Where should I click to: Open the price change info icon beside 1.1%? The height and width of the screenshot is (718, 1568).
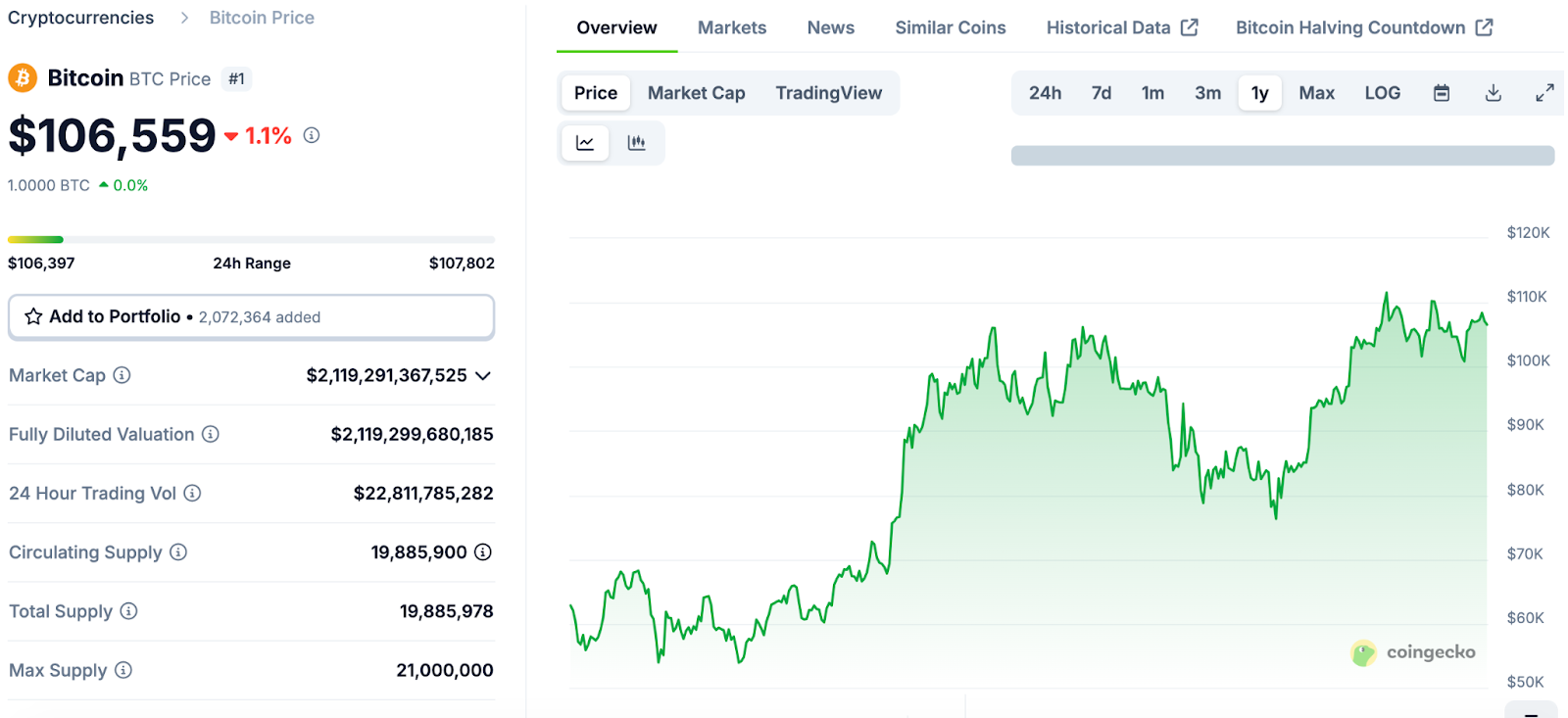coord(312,135)
